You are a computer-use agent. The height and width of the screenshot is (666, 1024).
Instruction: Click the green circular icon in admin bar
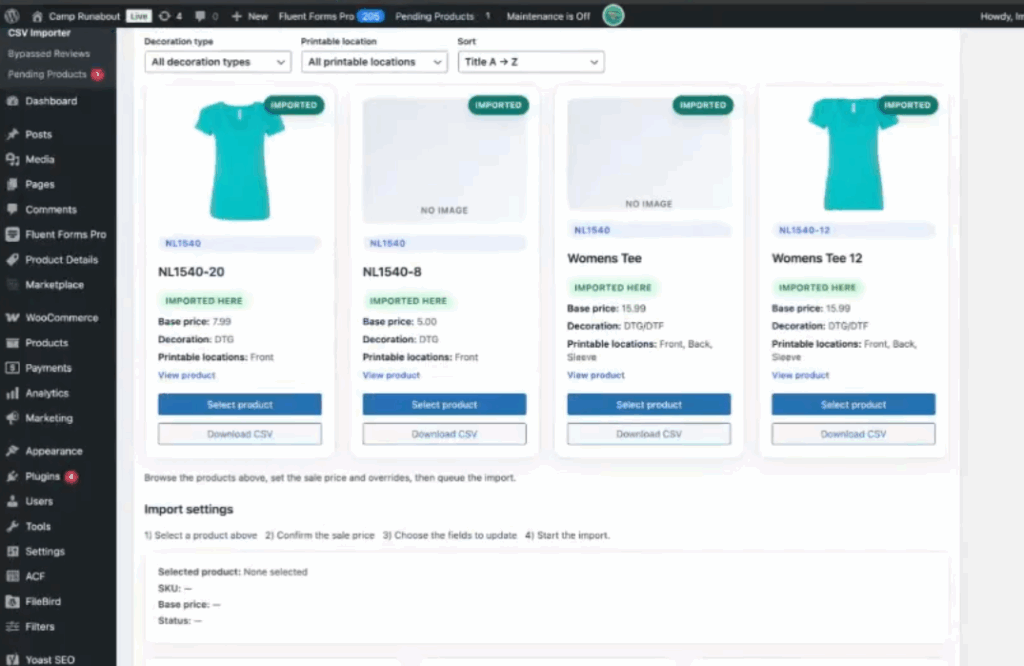click(x=613, y=16)
